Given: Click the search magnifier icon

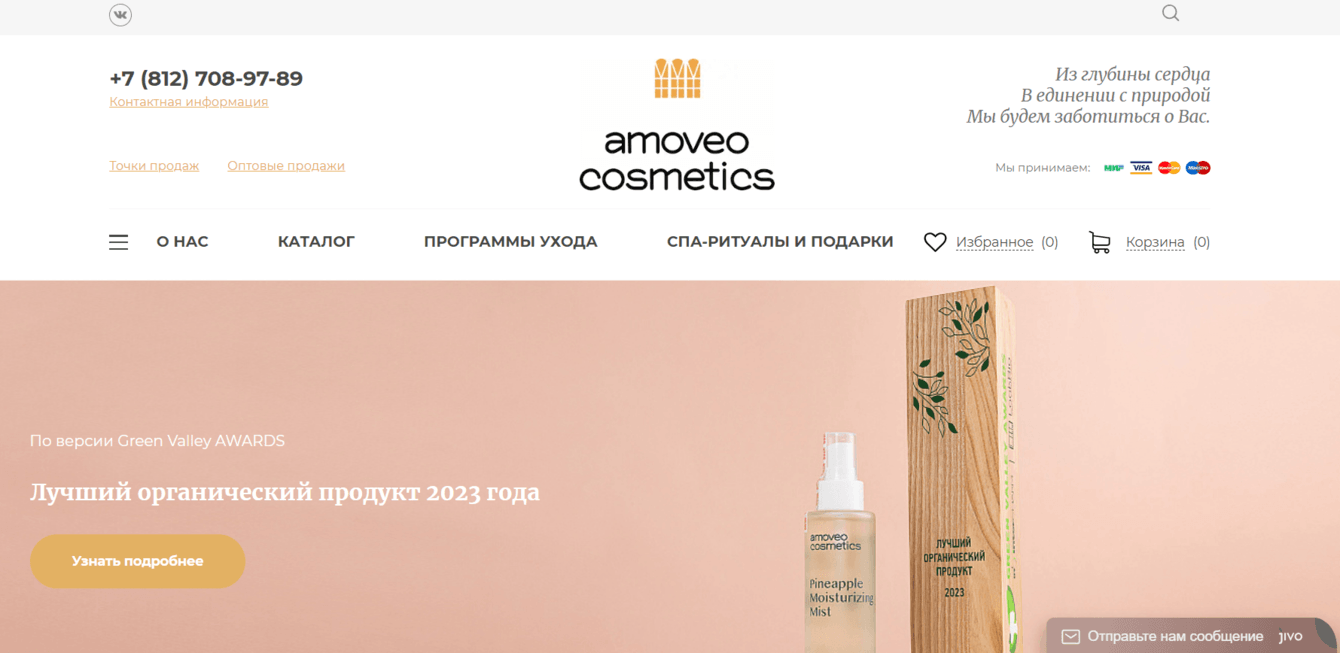Looking at the screenshot, I should click(1170, 13).
